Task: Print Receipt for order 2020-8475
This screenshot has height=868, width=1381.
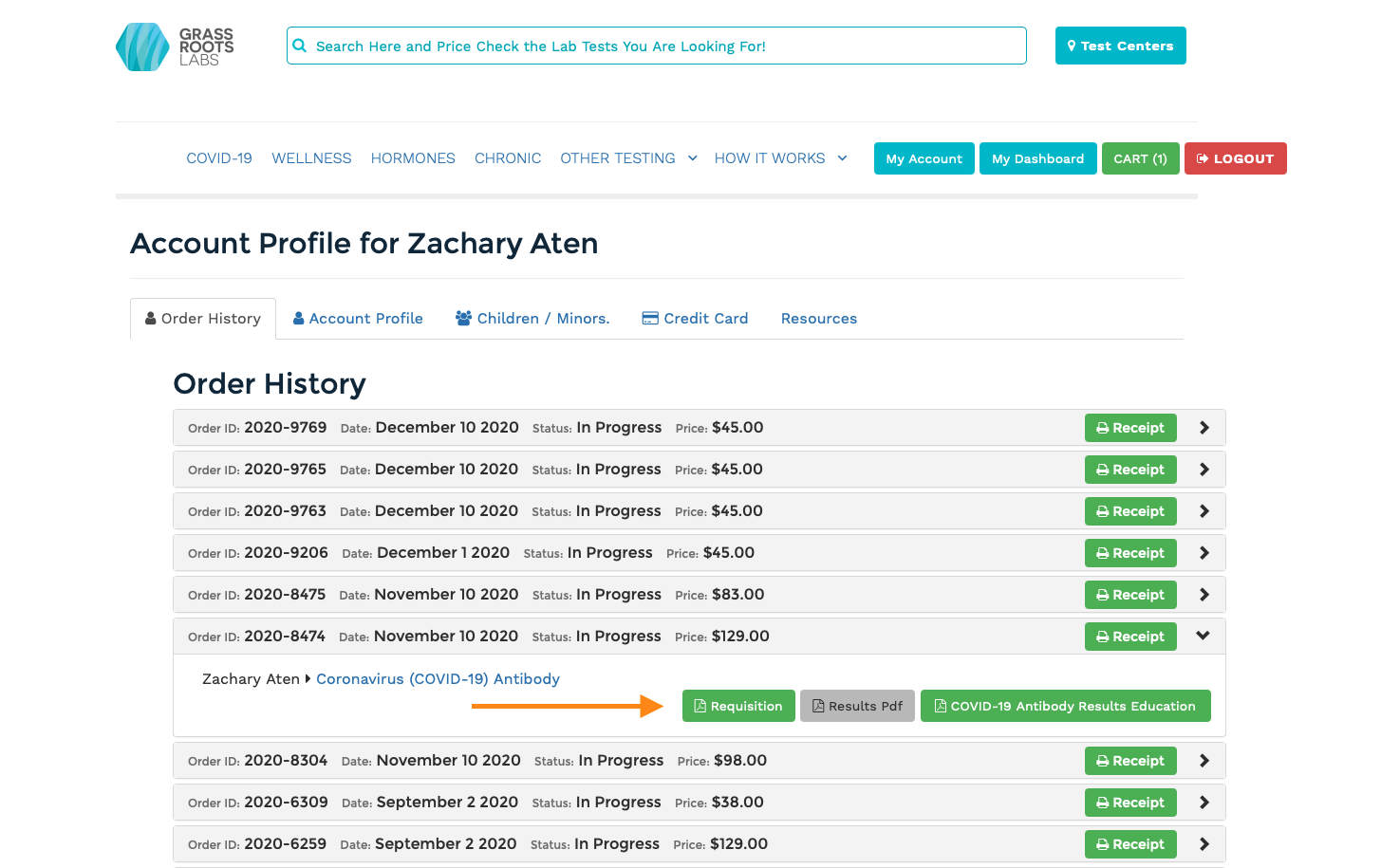Action: tap(1129, 595)
